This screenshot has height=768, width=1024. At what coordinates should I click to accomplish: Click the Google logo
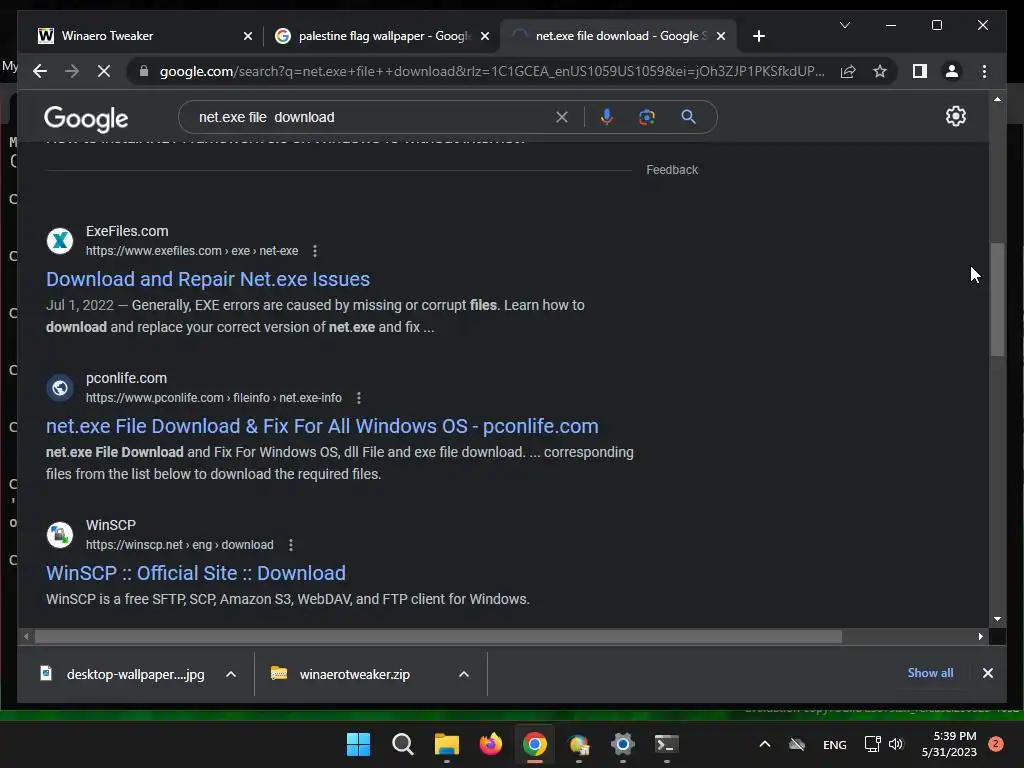[86, 118]
